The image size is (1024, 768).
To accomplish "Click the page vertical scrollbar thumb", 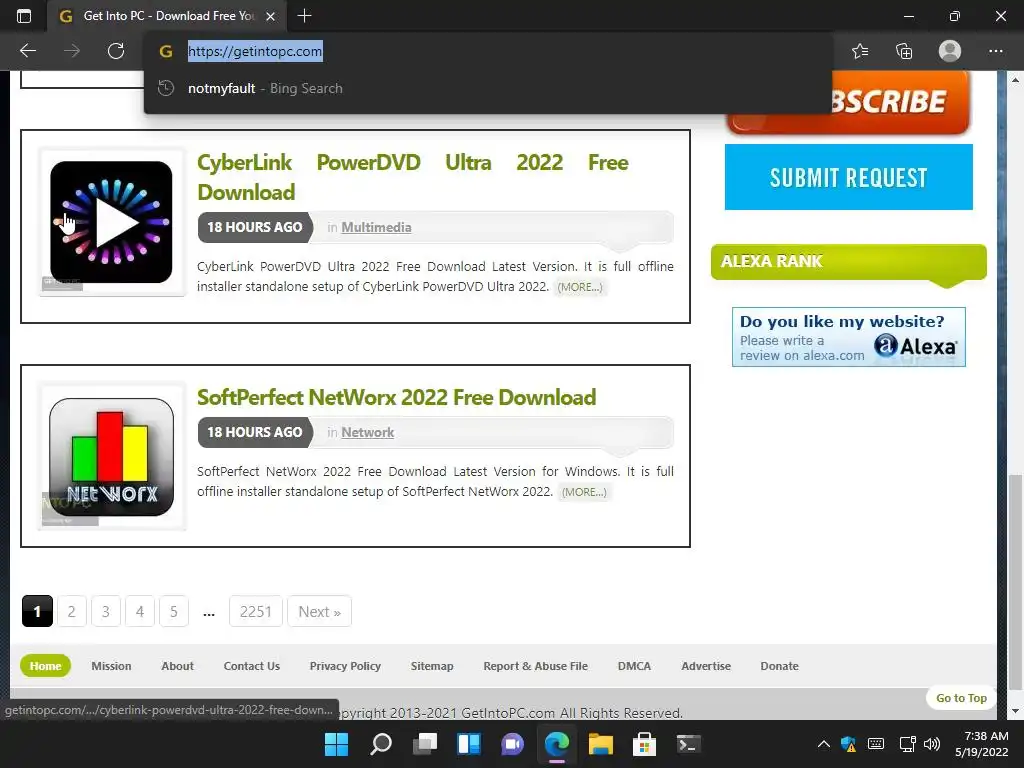I will tap(1014, 581).
